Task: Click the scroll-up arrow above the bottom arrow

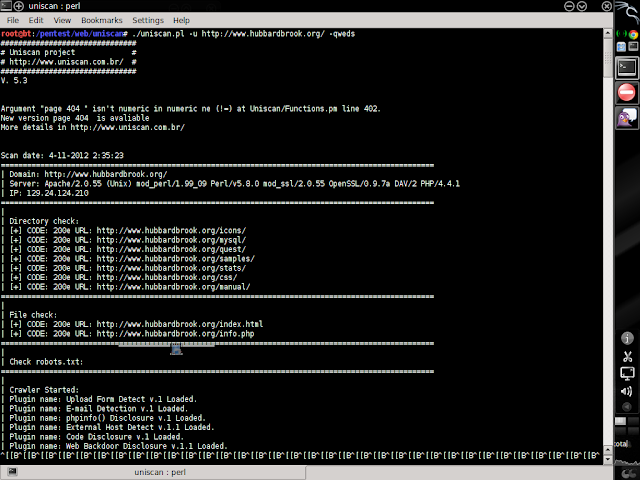Action: 608,450
